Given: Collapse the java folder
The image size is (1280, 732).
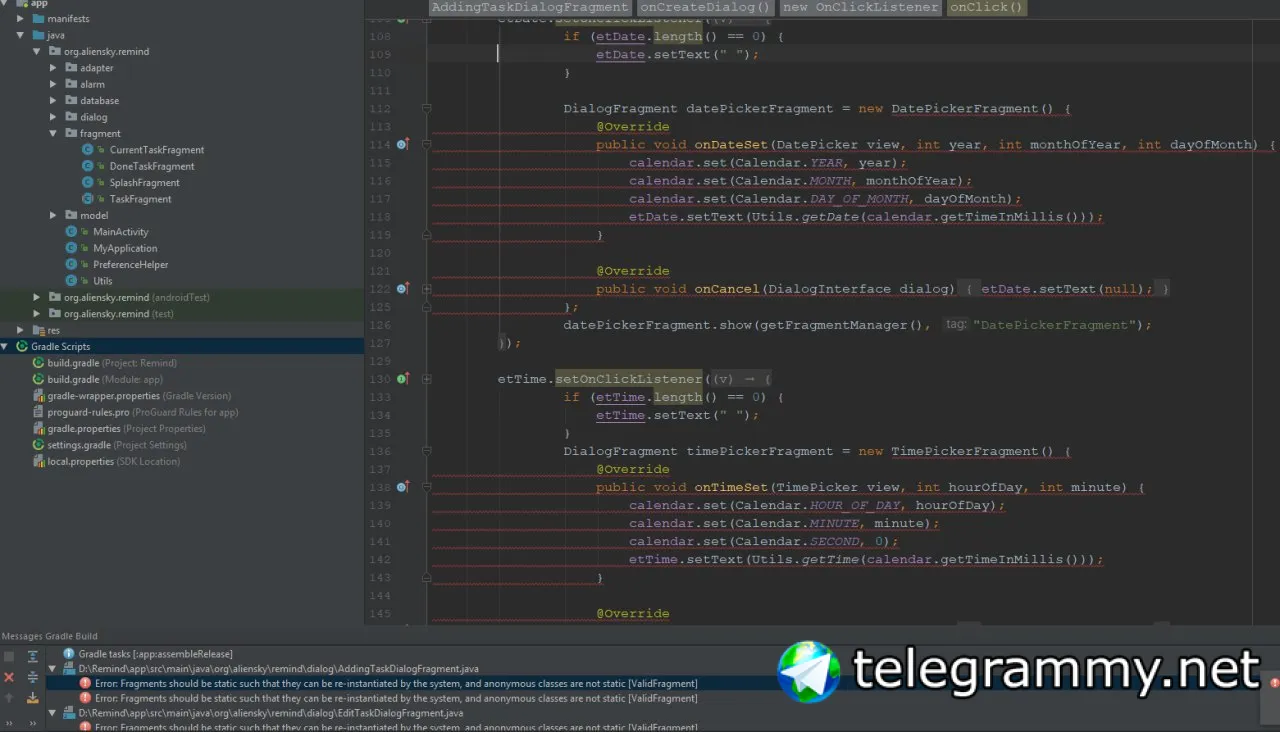Looking at the screenshot, I should tap(21, 35).
